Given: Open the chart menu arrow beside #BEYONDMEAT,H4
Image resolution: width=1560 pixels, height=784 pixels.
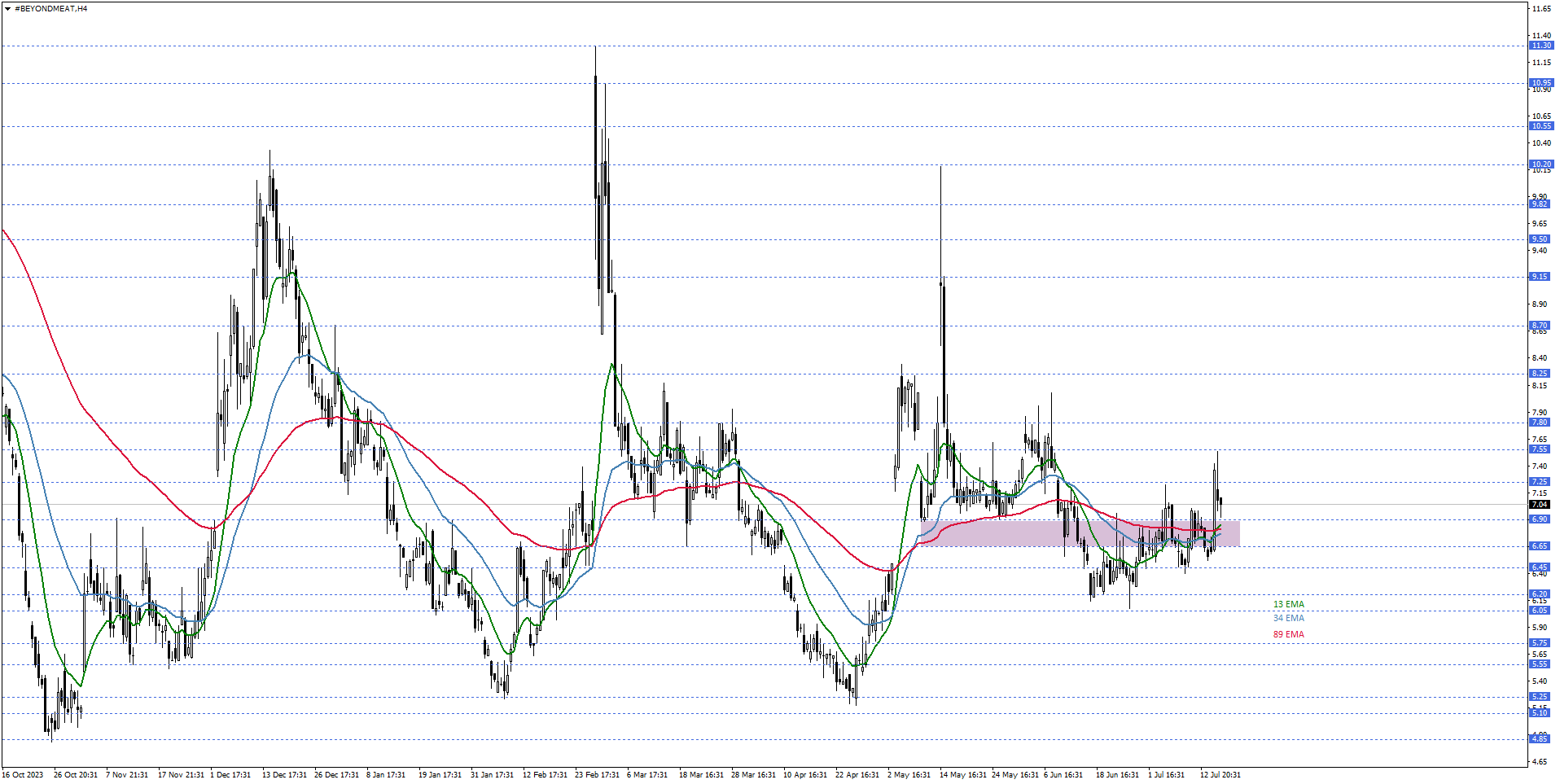Looking at the screenshot, I should [x=7, y=9].
